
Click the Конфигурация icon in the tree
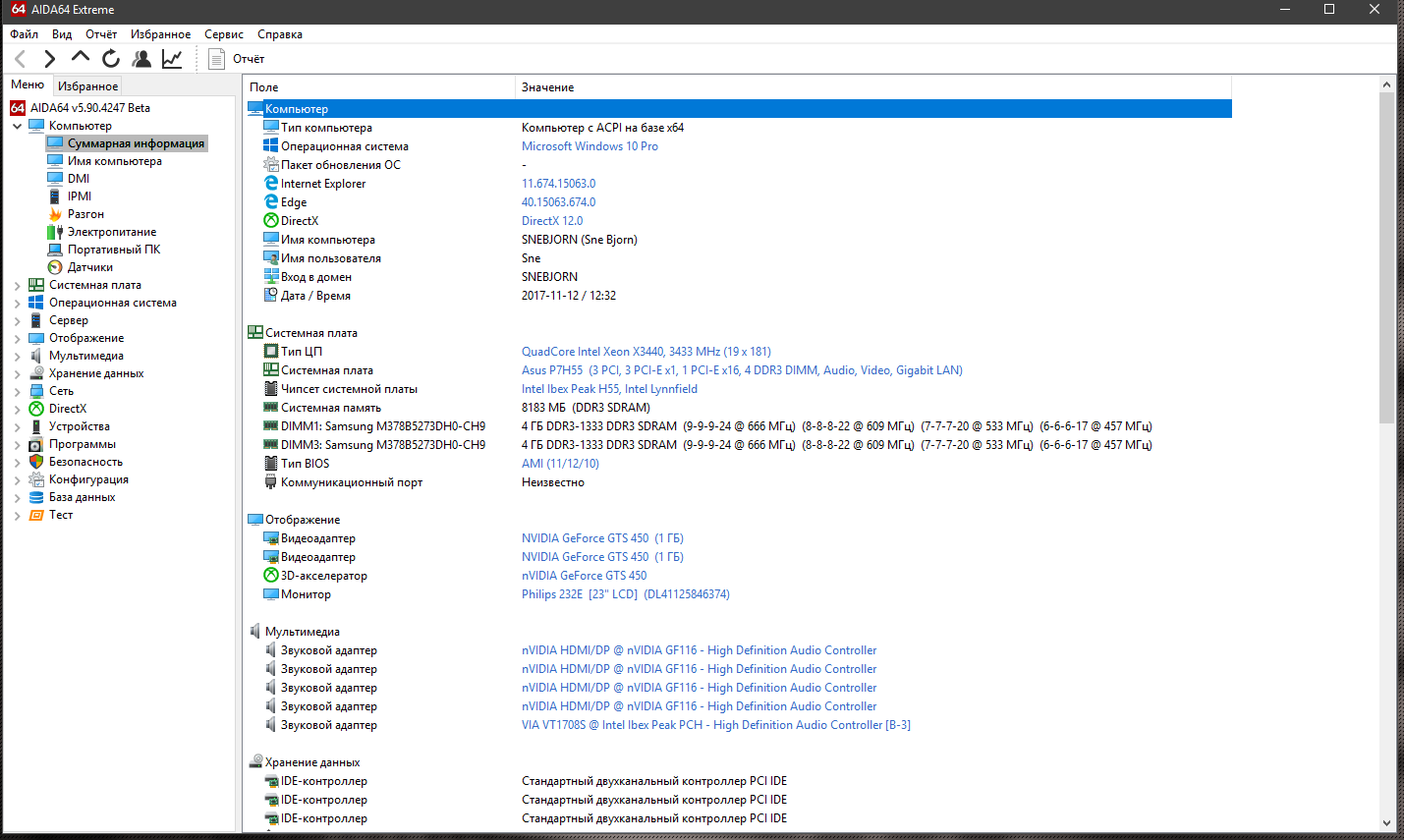click(x=36, y=479)
